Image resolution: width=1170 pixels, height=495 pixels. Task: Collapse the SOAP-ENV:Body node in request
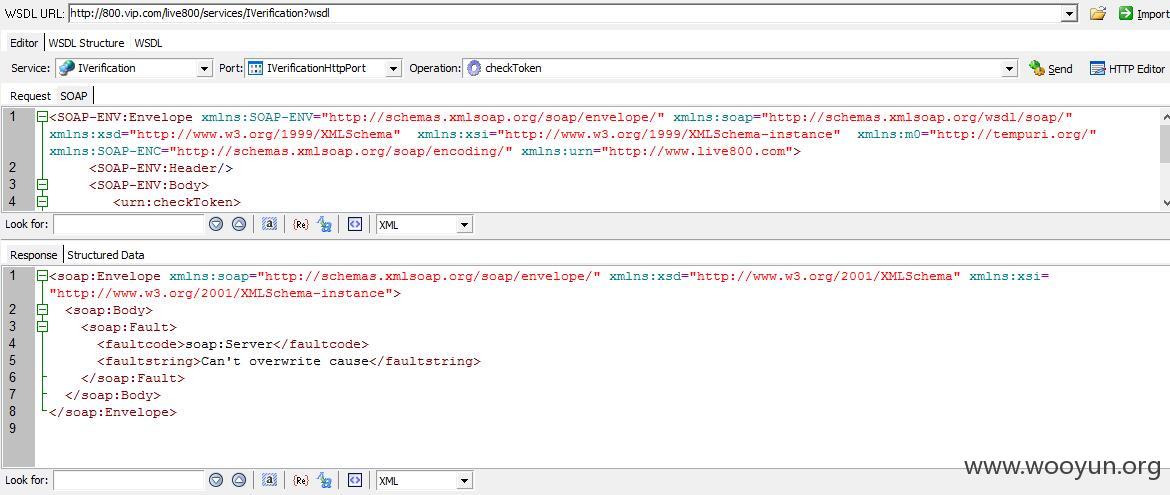42,185
